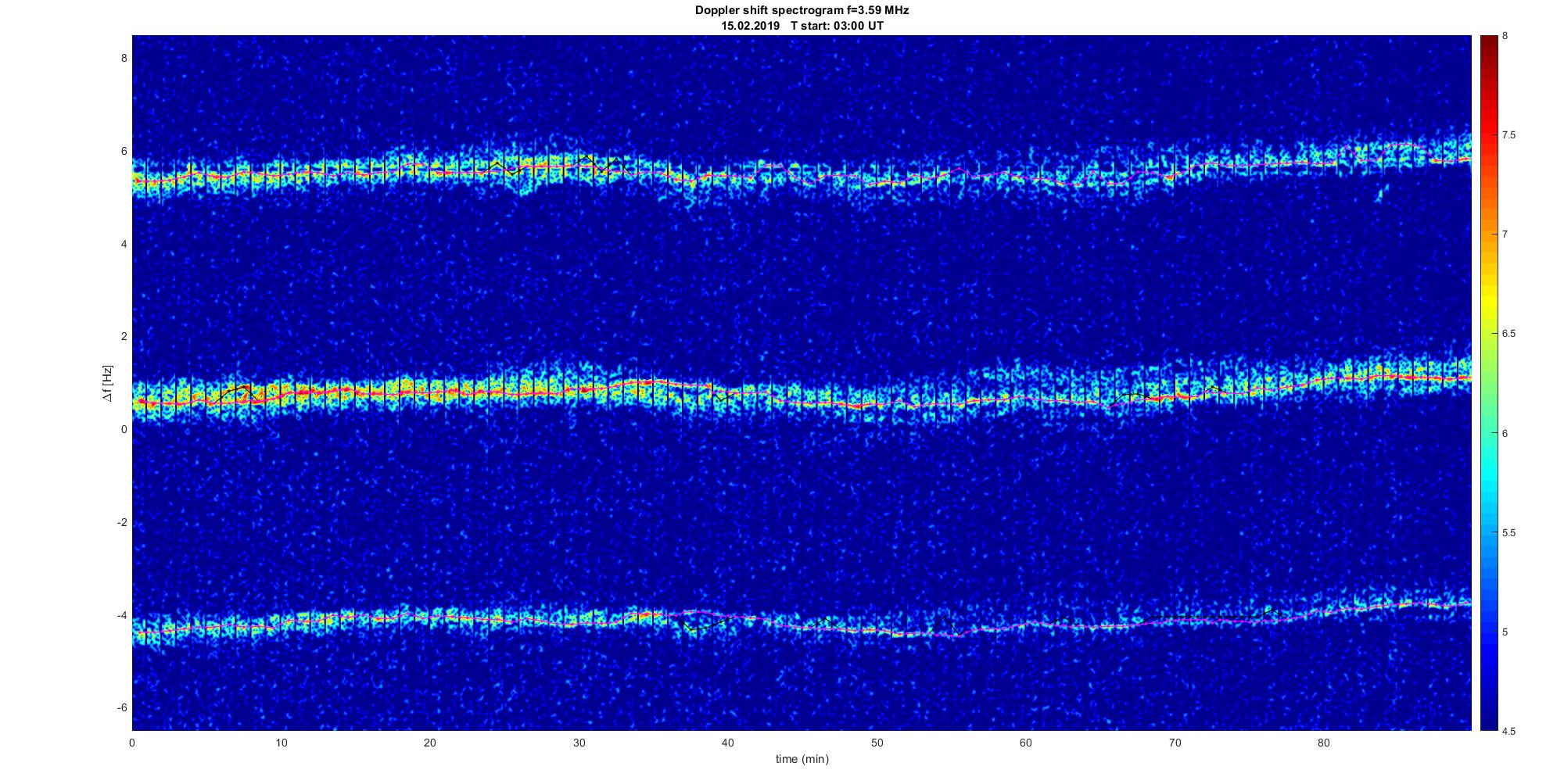Click the plot title 'Doppler shift spectrogram f=3.59 MHz'
Image resolution: width=1564 pixels, height=784 pixels.
pyautogui.click(x=802, y=10)
